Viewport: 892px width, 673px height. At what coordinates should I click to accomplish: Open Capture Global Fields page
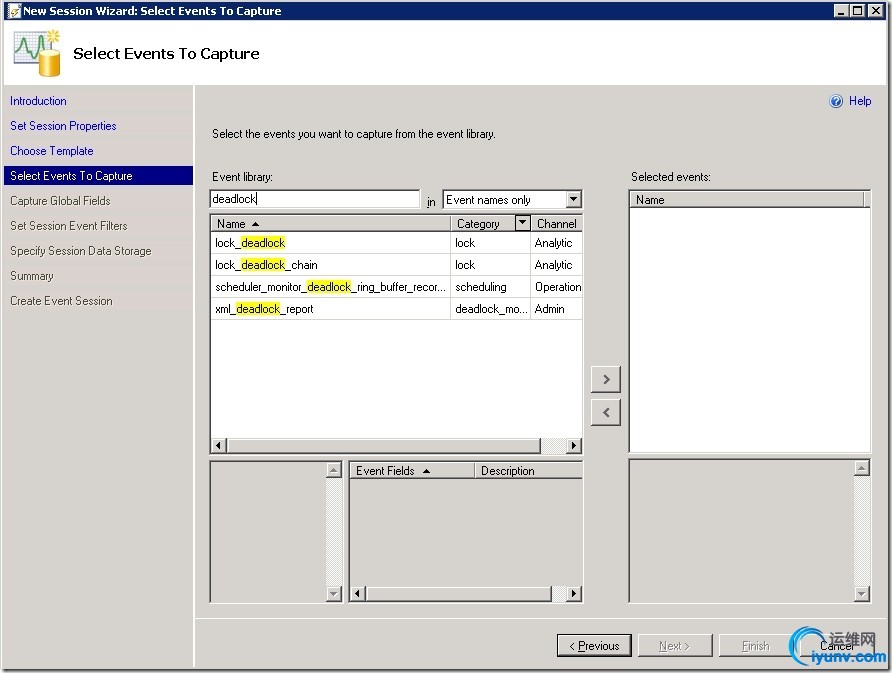pos(60,201)
